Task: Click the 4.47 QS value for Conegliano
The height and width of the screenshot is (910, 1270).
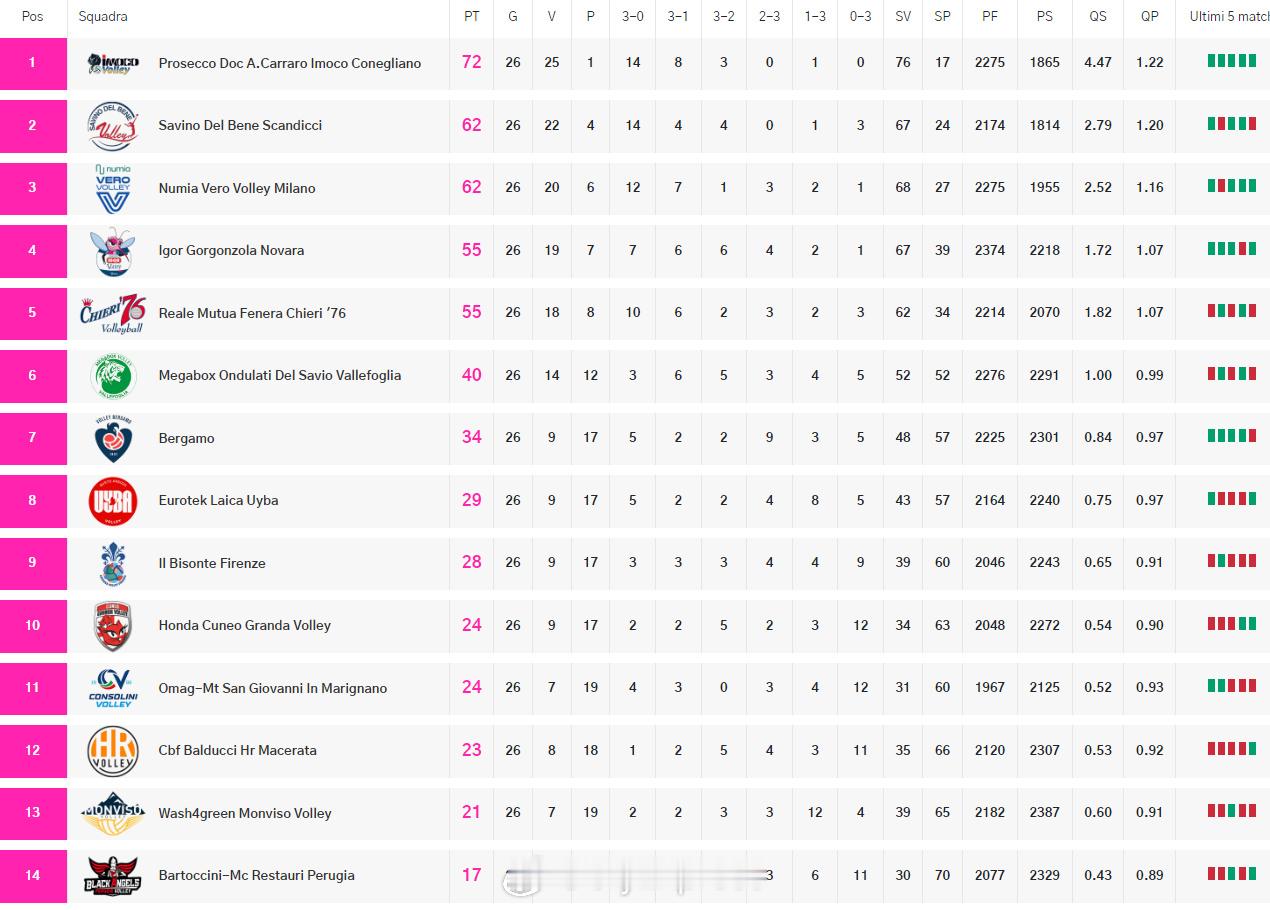Action: click(1098, 63)
